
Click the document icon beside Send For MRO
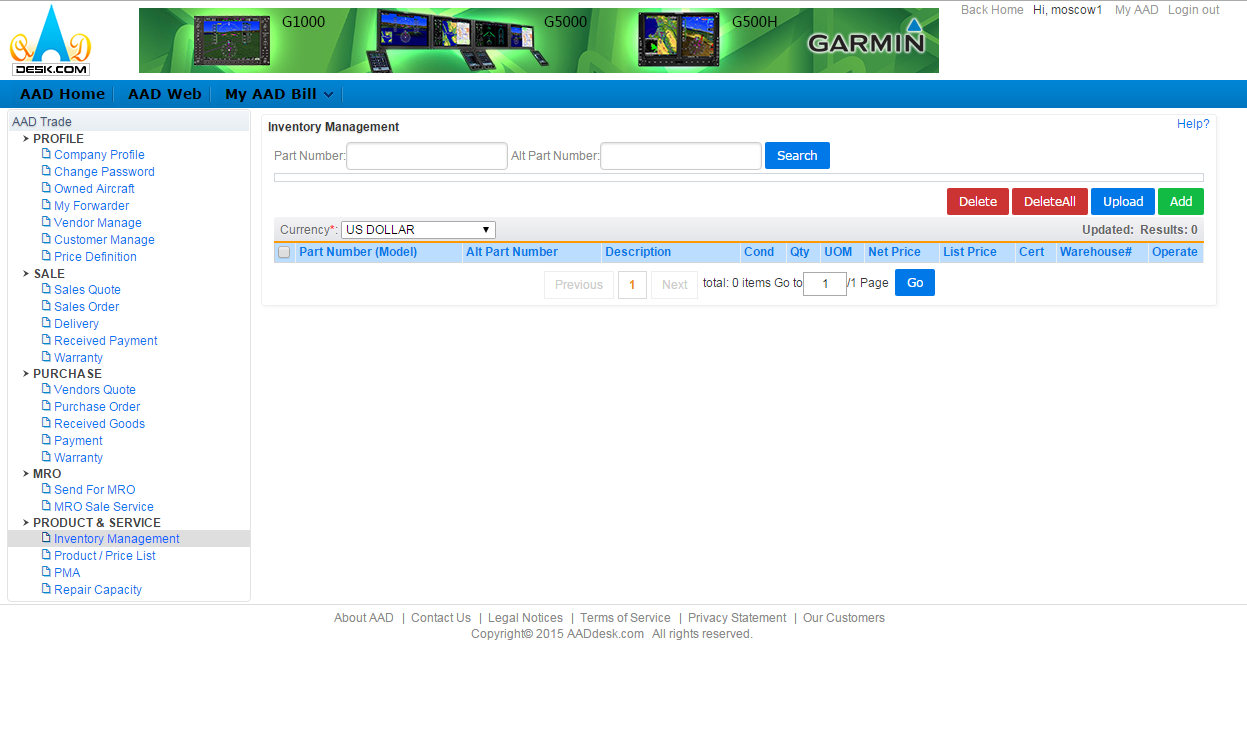pos(46,489)
